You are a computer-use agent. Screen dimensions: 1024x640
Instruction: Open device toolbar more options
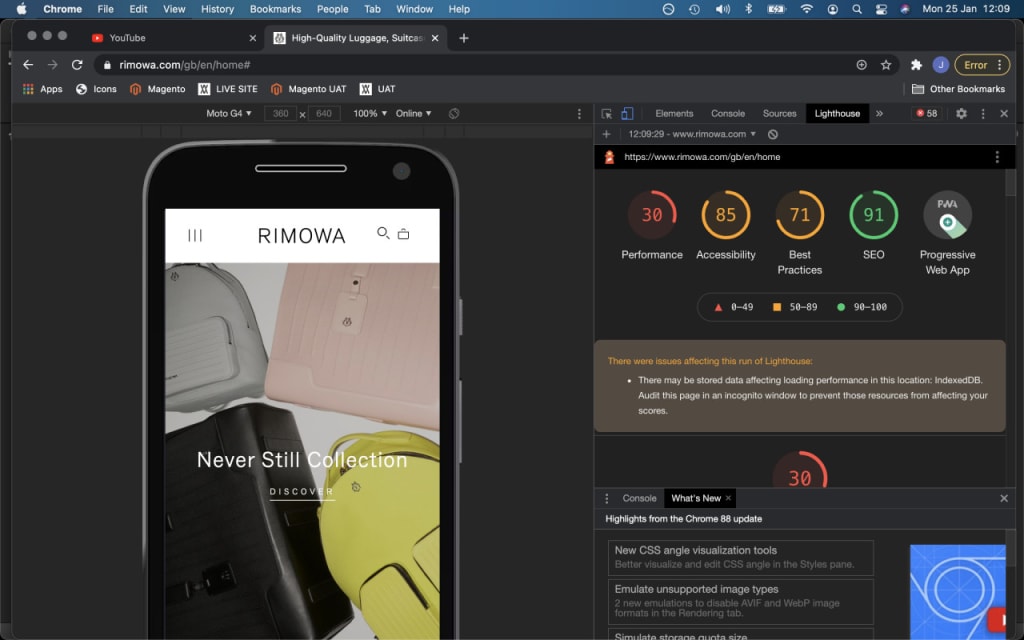[x=579, y=114]
